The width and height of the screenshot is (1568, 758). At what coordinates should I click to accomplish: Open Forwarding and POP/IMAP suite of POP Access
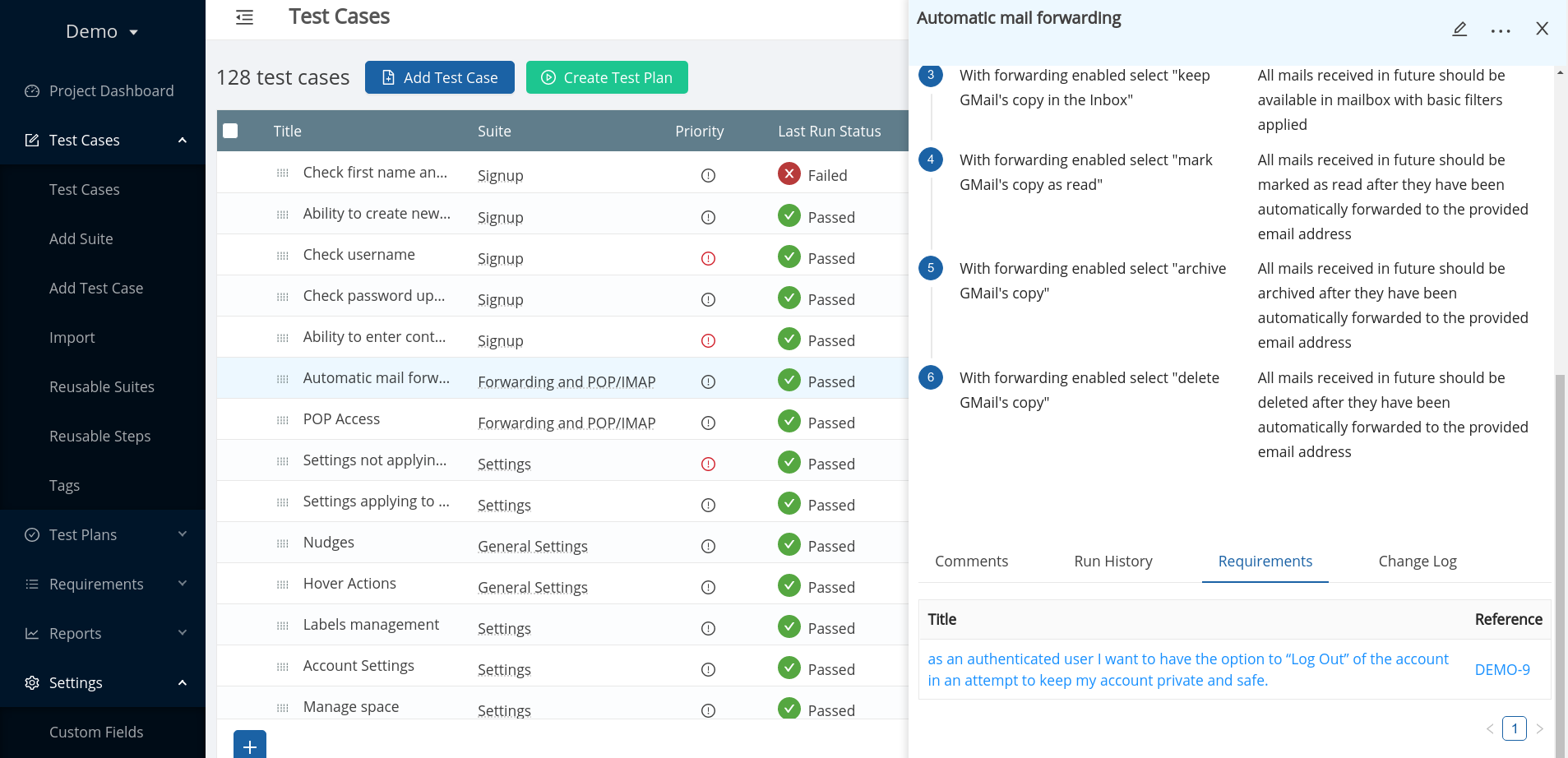click(x=567, y=423)
